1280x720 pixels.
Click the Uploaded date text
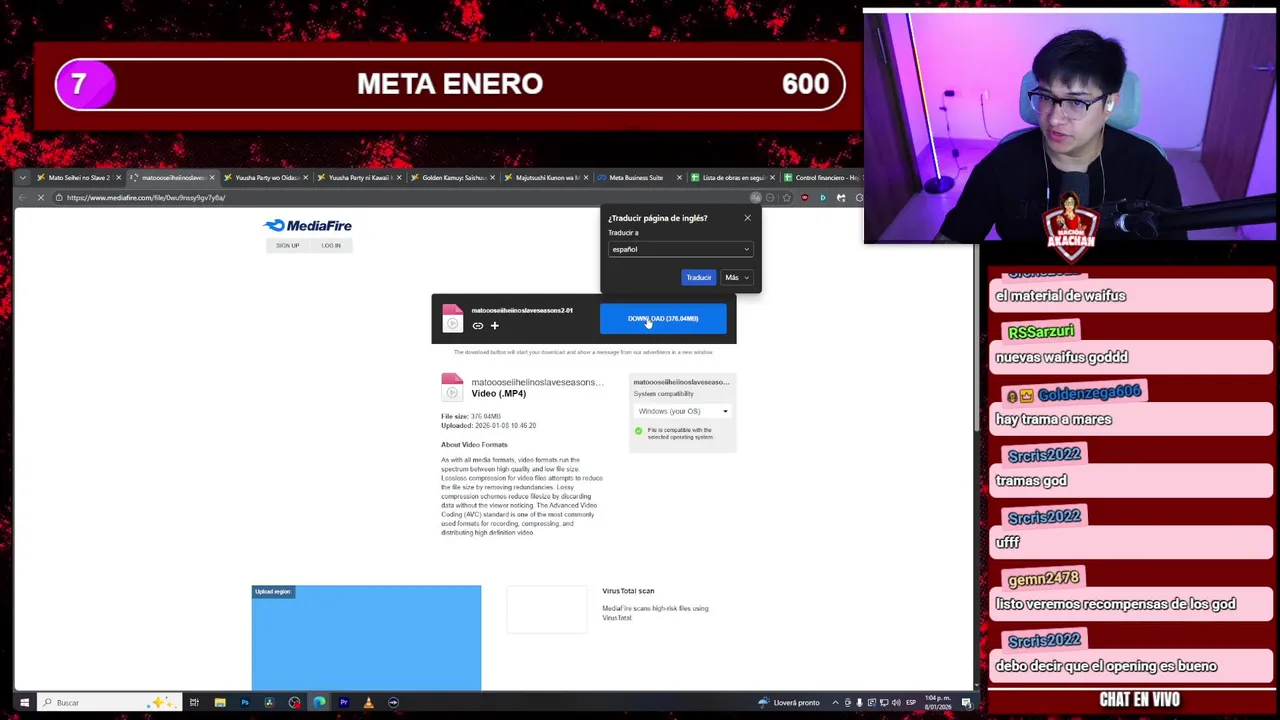pyautogui.click(x=488, y=426)
